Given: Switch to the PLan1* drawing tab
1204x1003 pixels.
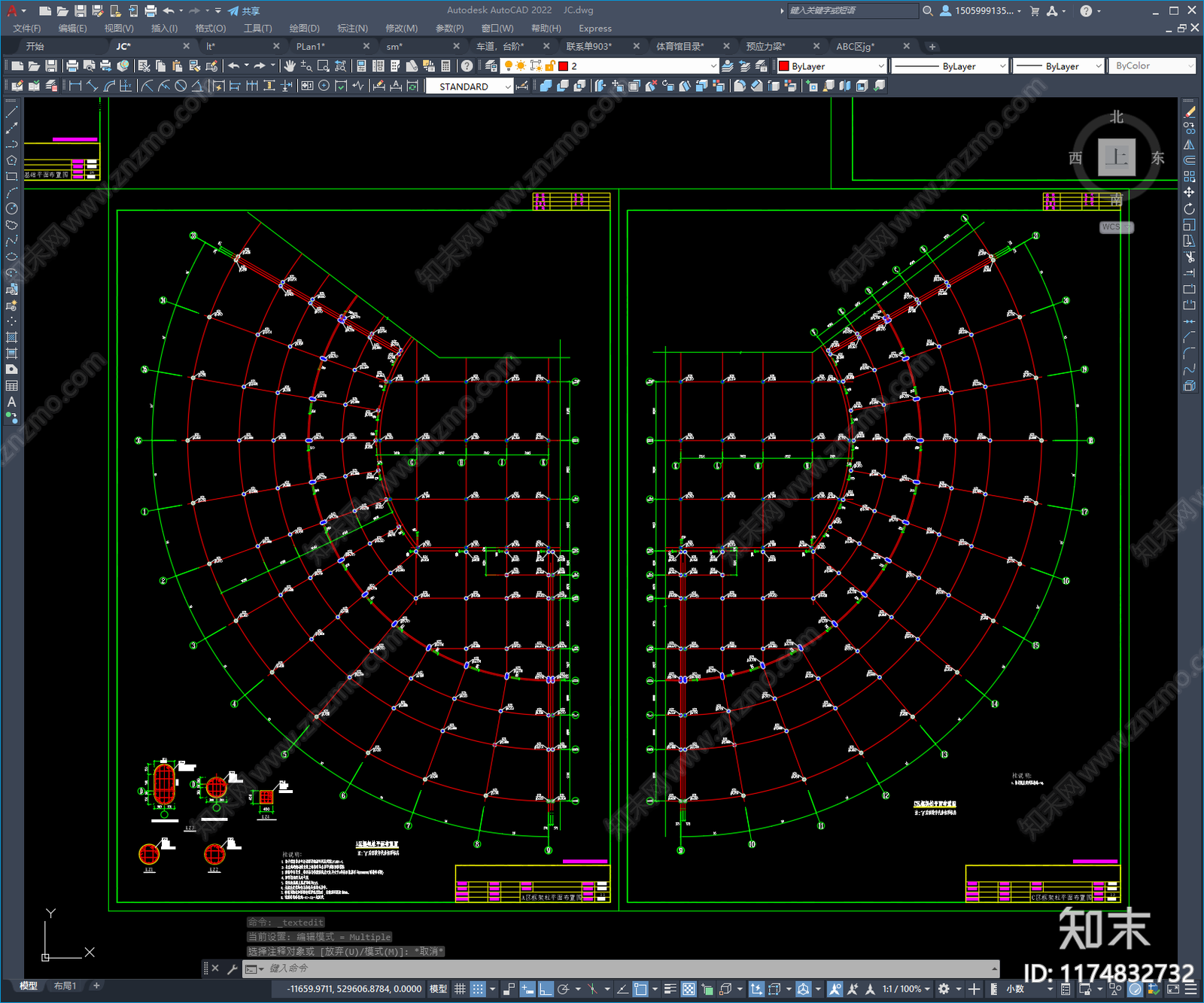Looking at the screenshot, I should 311,47.
